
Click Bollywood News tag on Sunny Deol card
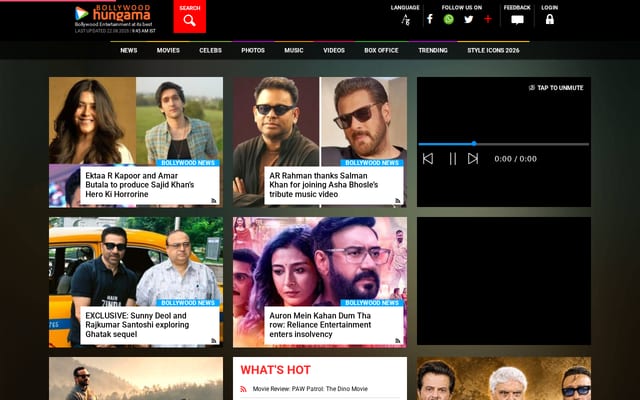188,303
